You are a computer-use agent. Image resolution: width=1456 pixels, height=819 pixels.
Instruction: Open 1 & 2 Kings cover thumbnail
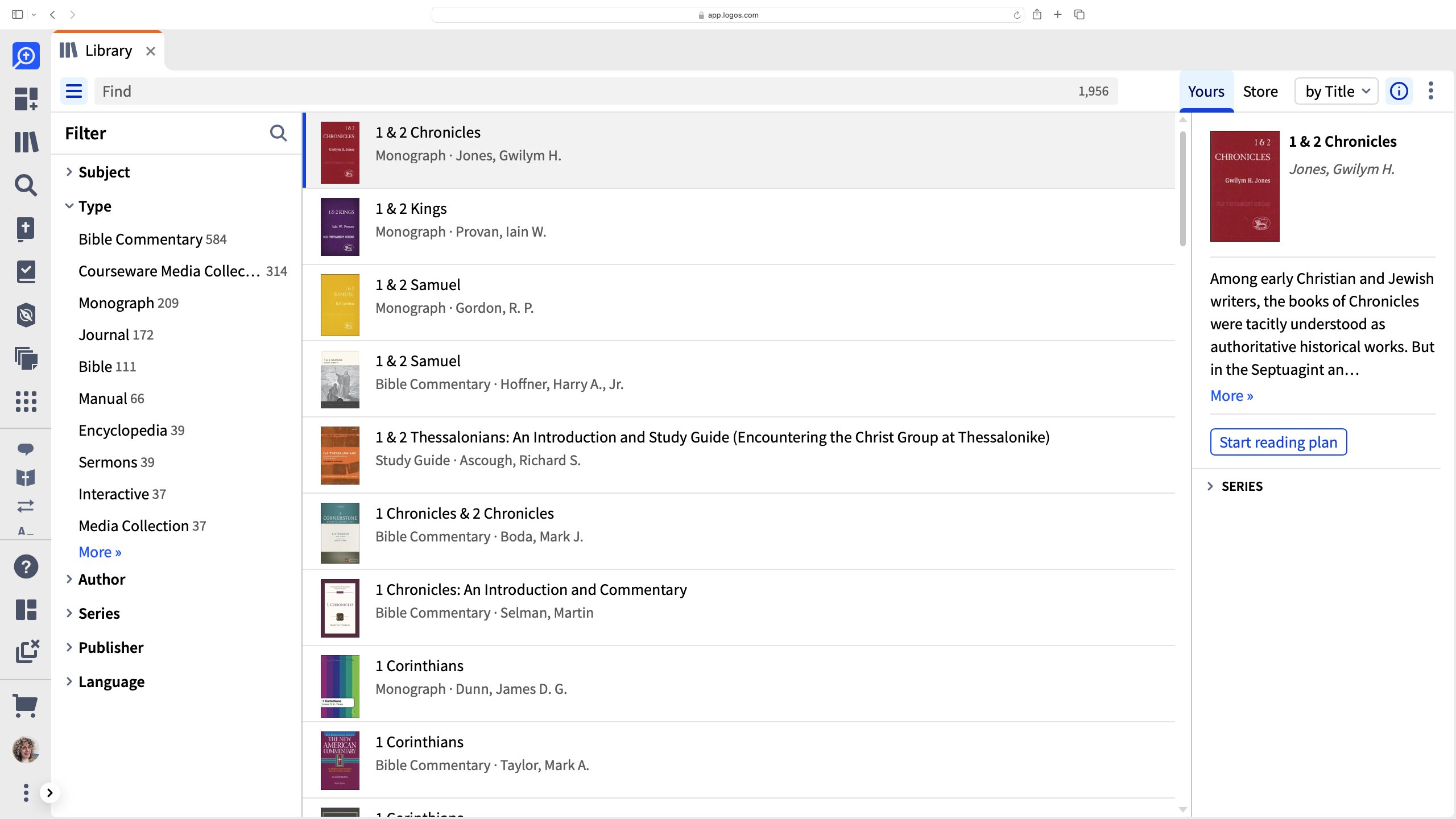click(340, 227)
